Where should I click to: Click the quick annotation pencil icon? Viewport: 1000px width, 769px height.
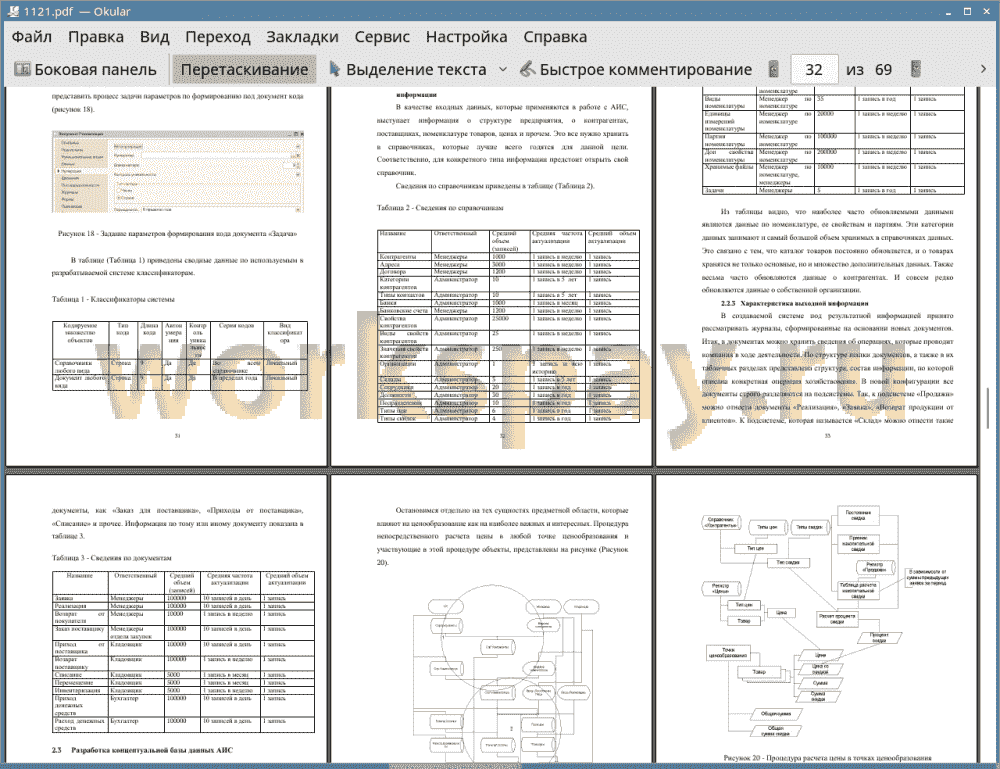(x=527, y=69)
